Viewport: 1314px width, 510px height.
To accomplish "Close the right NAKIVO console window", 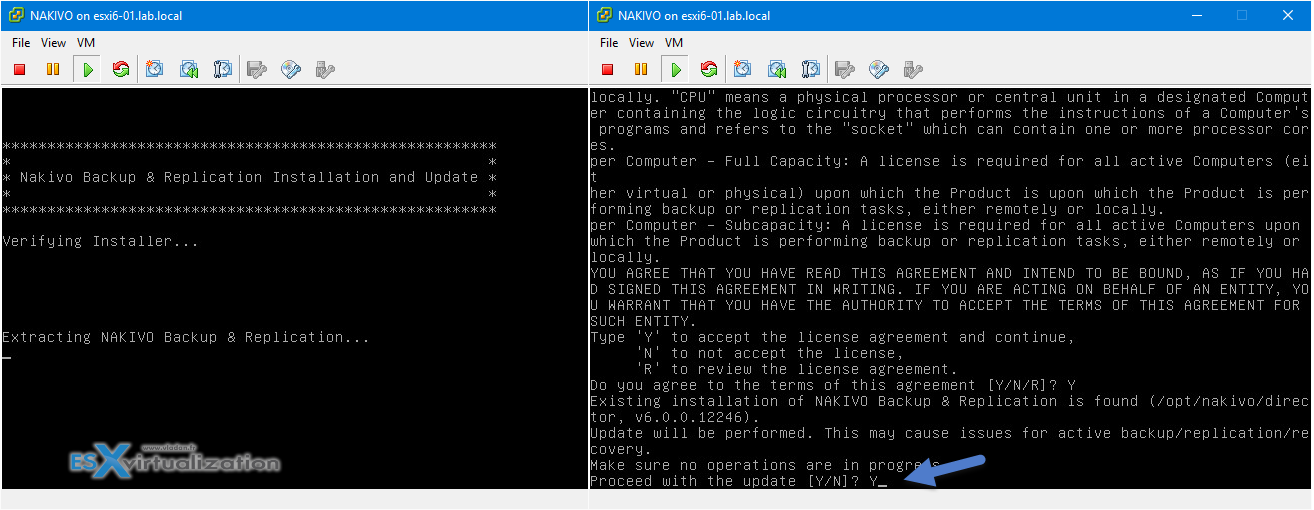I will [1288, 15].
